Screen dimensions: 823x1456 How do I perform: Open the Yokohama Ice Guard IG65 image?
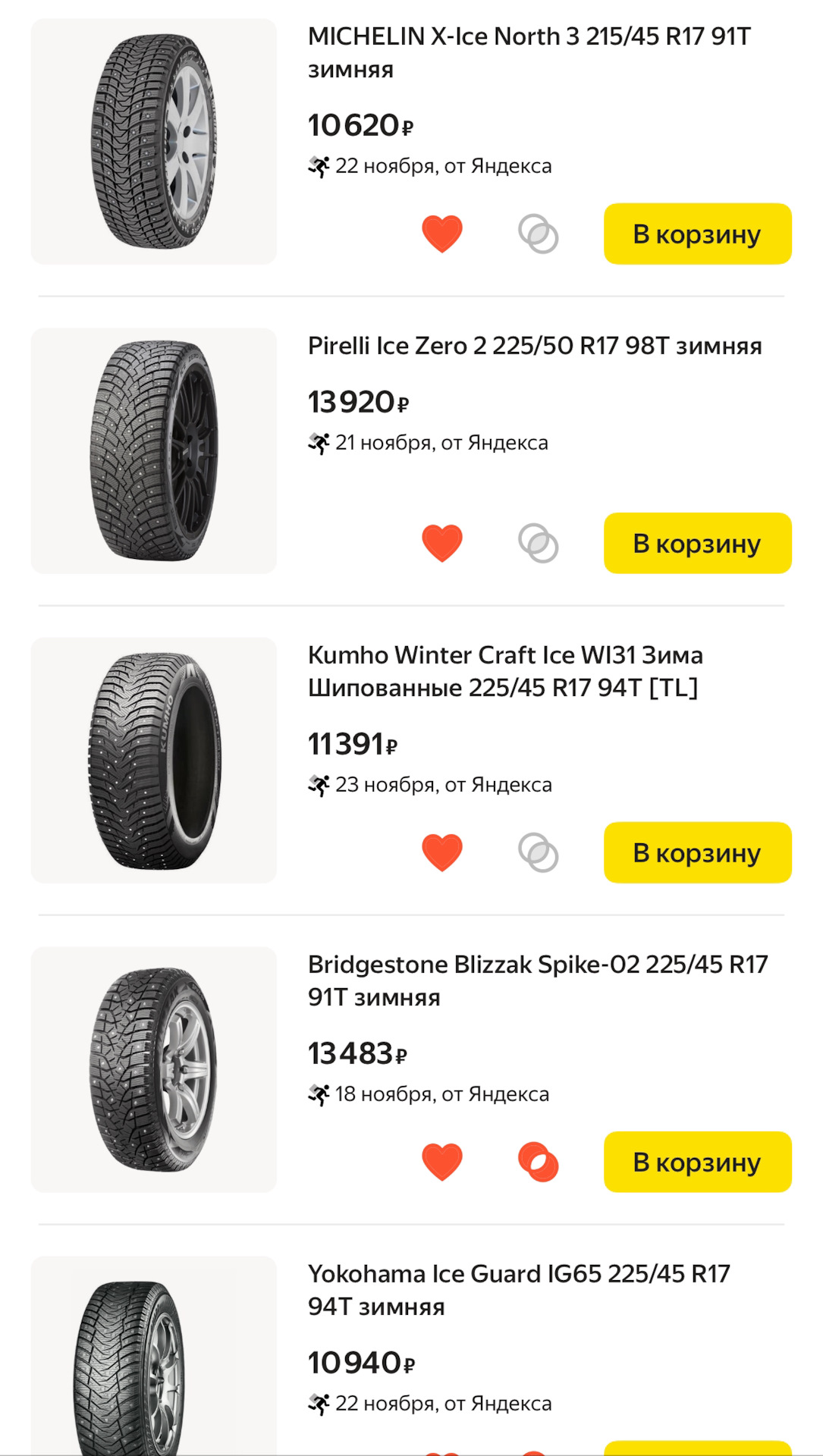(154, 1357)
